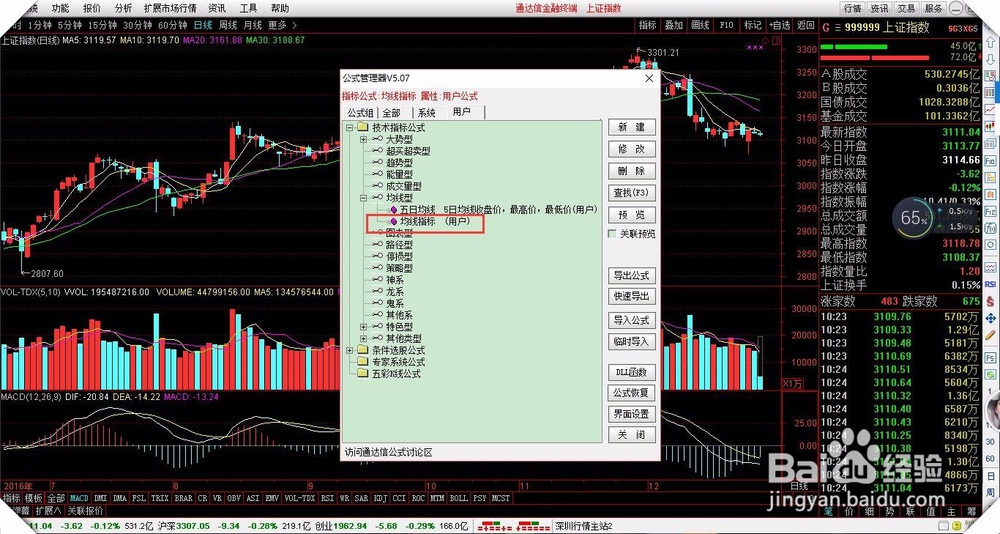Collapse the 均线型 tree node

(x=364, y=198)
